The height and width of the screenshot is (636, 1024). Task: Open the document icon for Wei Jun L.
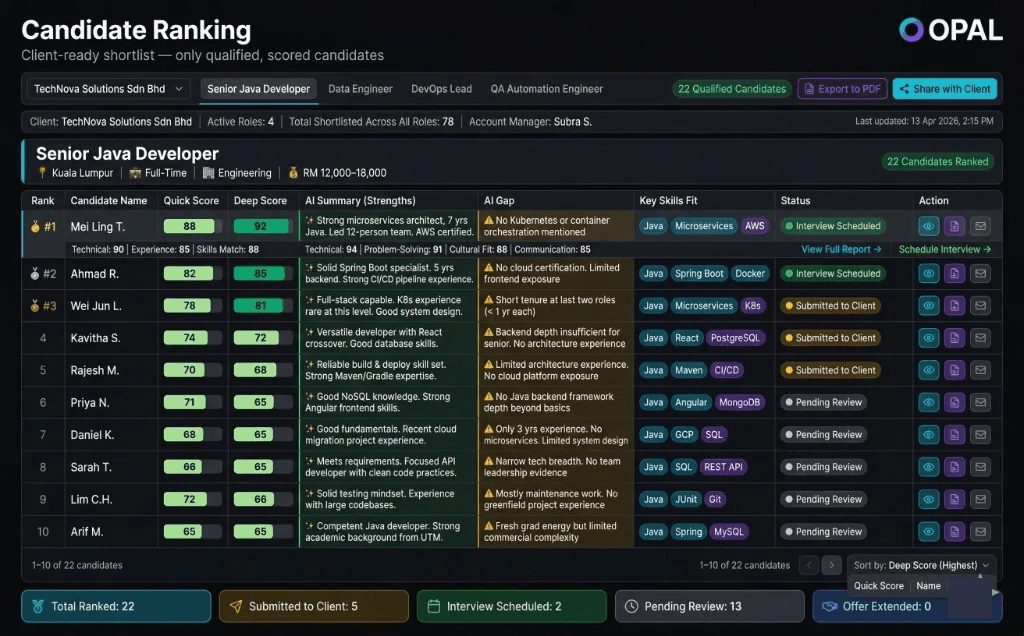tap(954, 306)
